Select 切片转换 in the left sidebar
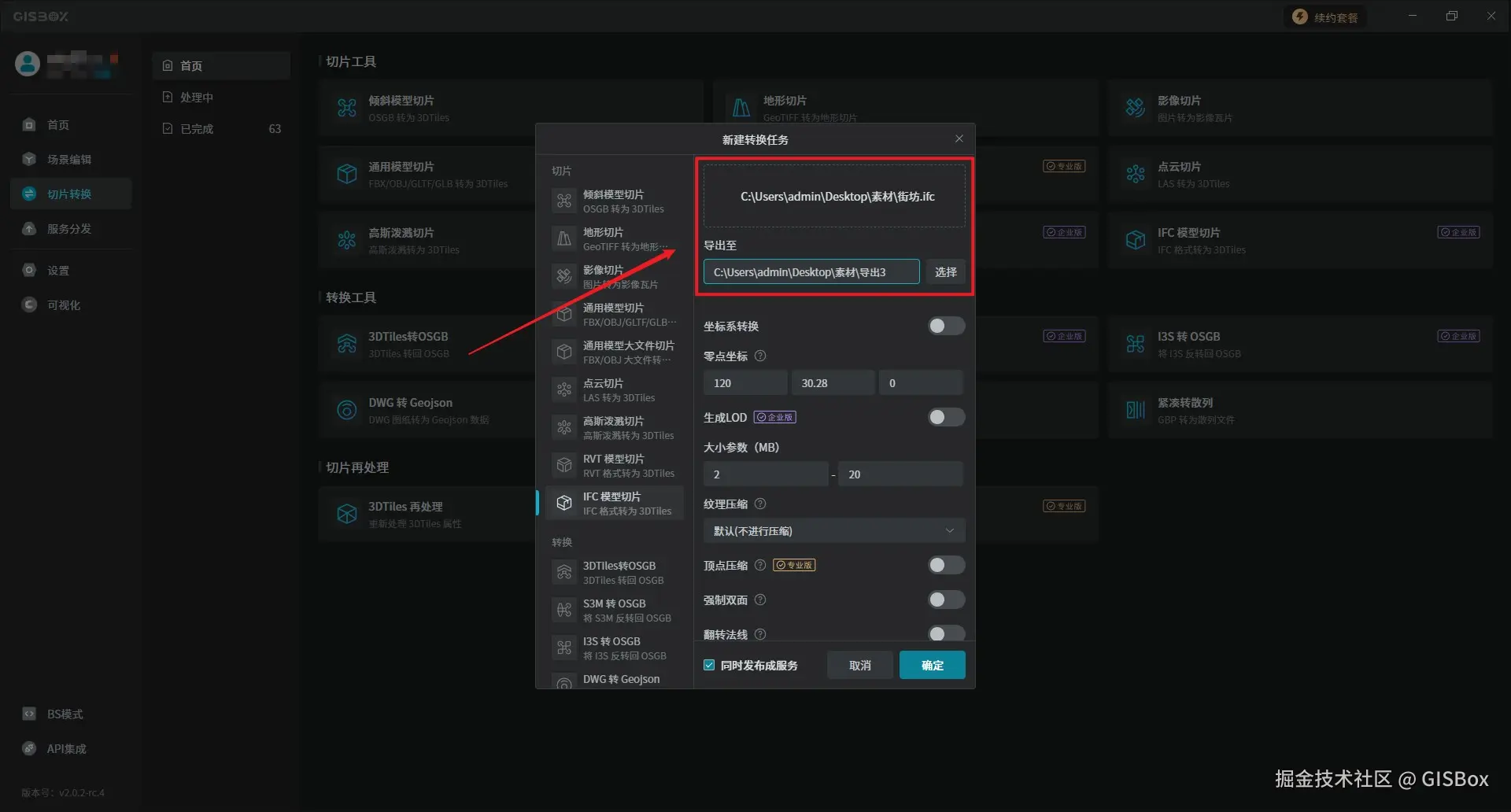 [x=71, y=194]
